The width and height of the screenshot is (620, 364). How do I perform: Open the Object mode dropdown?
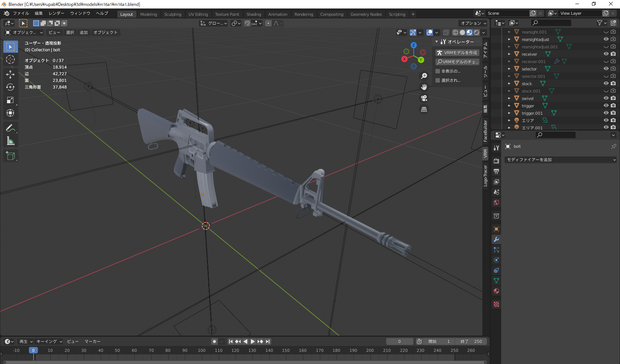pyautogui.click(x=24, y=32)
